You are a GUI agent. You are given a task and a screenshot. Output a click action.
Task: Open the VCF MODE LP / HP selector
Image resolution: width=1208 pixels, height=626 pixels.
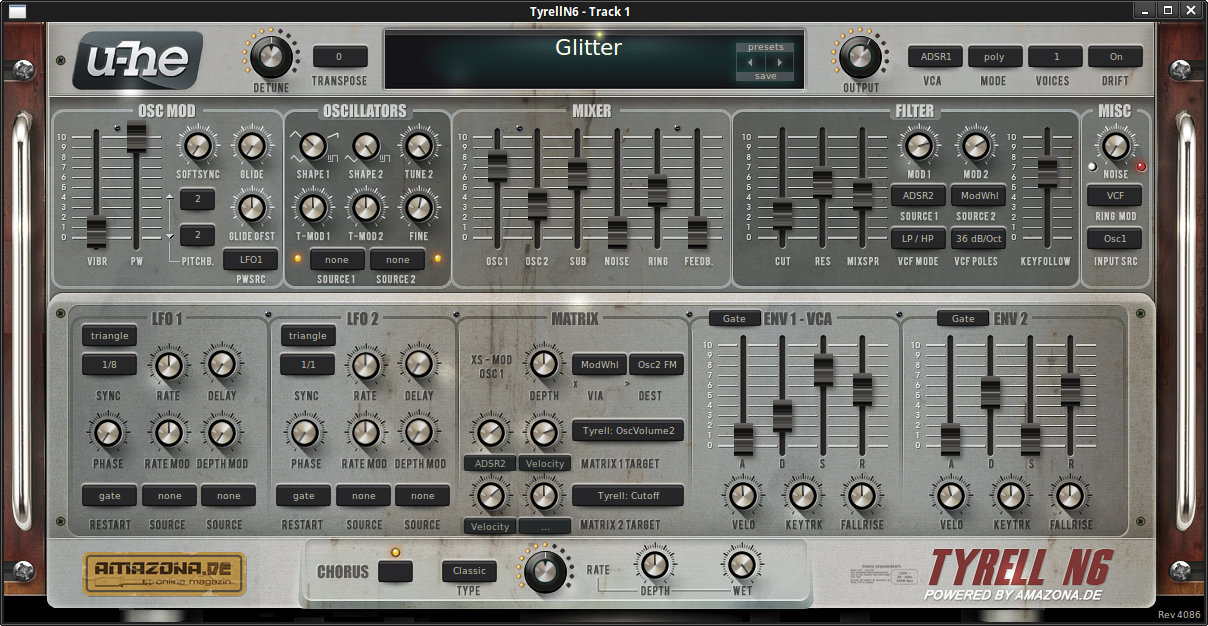[918, 239]
